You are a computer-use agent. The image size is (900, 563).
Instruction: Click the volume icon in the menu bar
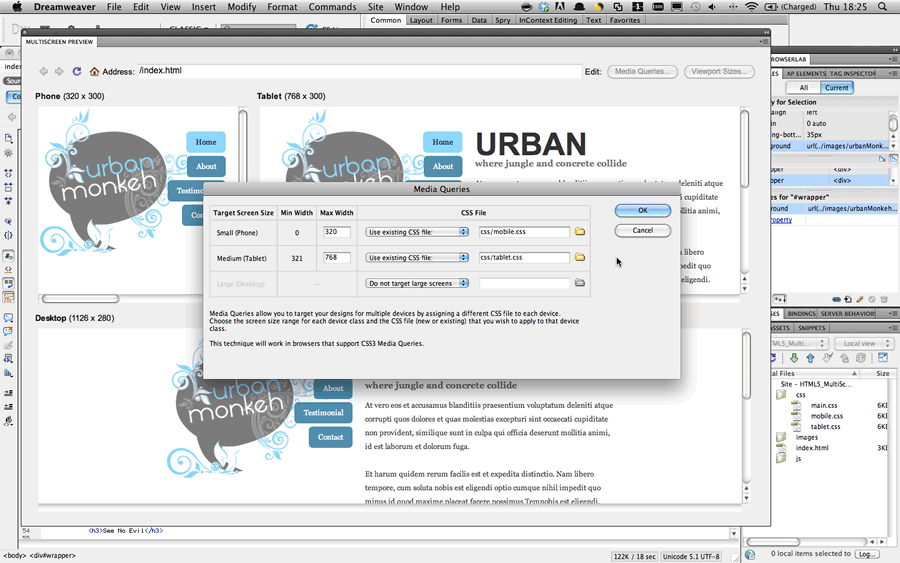[712, 7]
